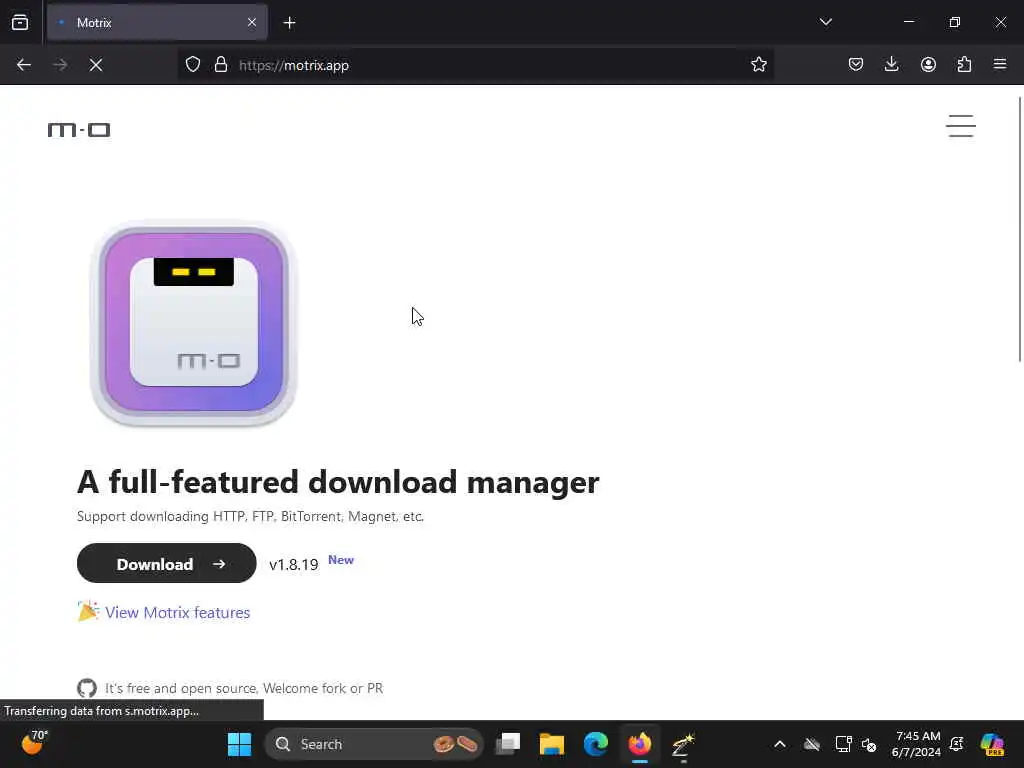Open the GitHub icon link
The image size is (1024, 768).
click(x=87, y=688)
